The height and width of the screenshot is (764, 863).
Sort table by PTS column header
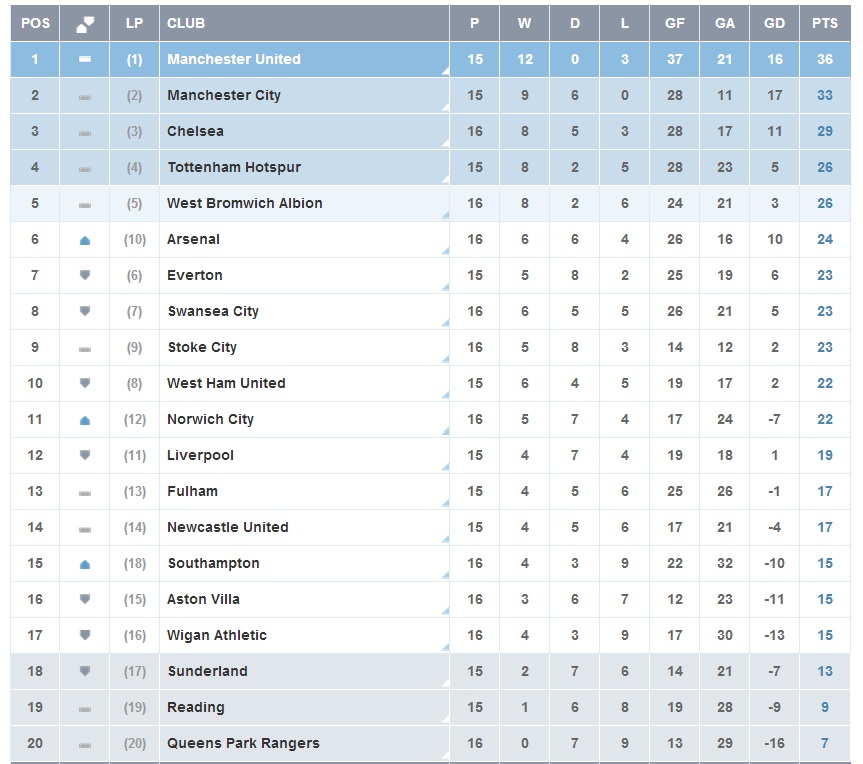[825, 23]
